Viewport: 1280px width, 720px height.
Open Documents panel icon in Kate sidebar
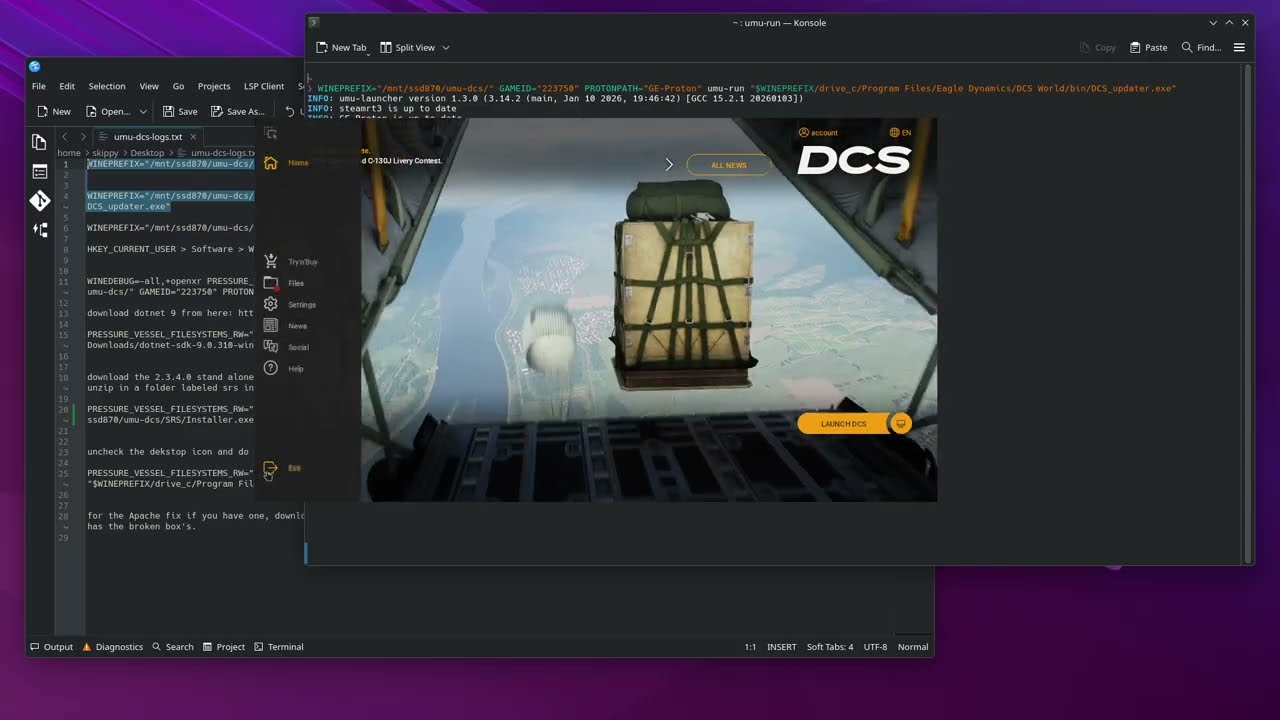[x=40, y=142]
